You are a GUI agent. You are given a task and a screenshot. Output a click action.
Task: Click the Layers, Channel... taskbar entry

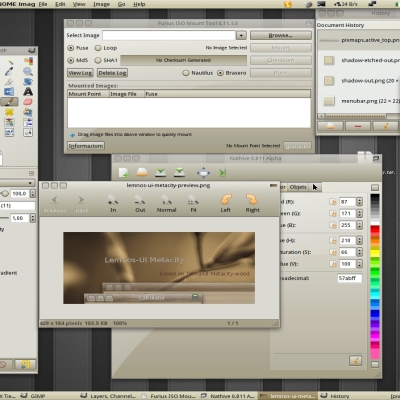coord(109,396)
